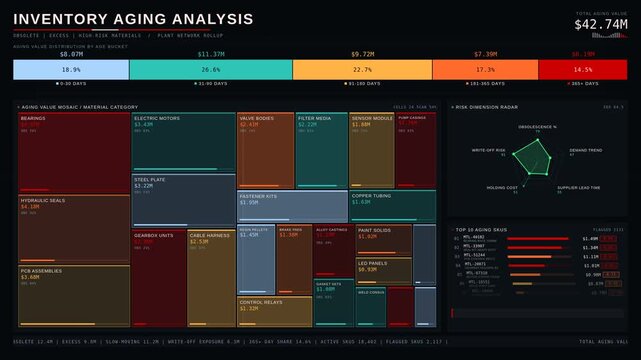Click the 31-90 Days legend label

211,83
